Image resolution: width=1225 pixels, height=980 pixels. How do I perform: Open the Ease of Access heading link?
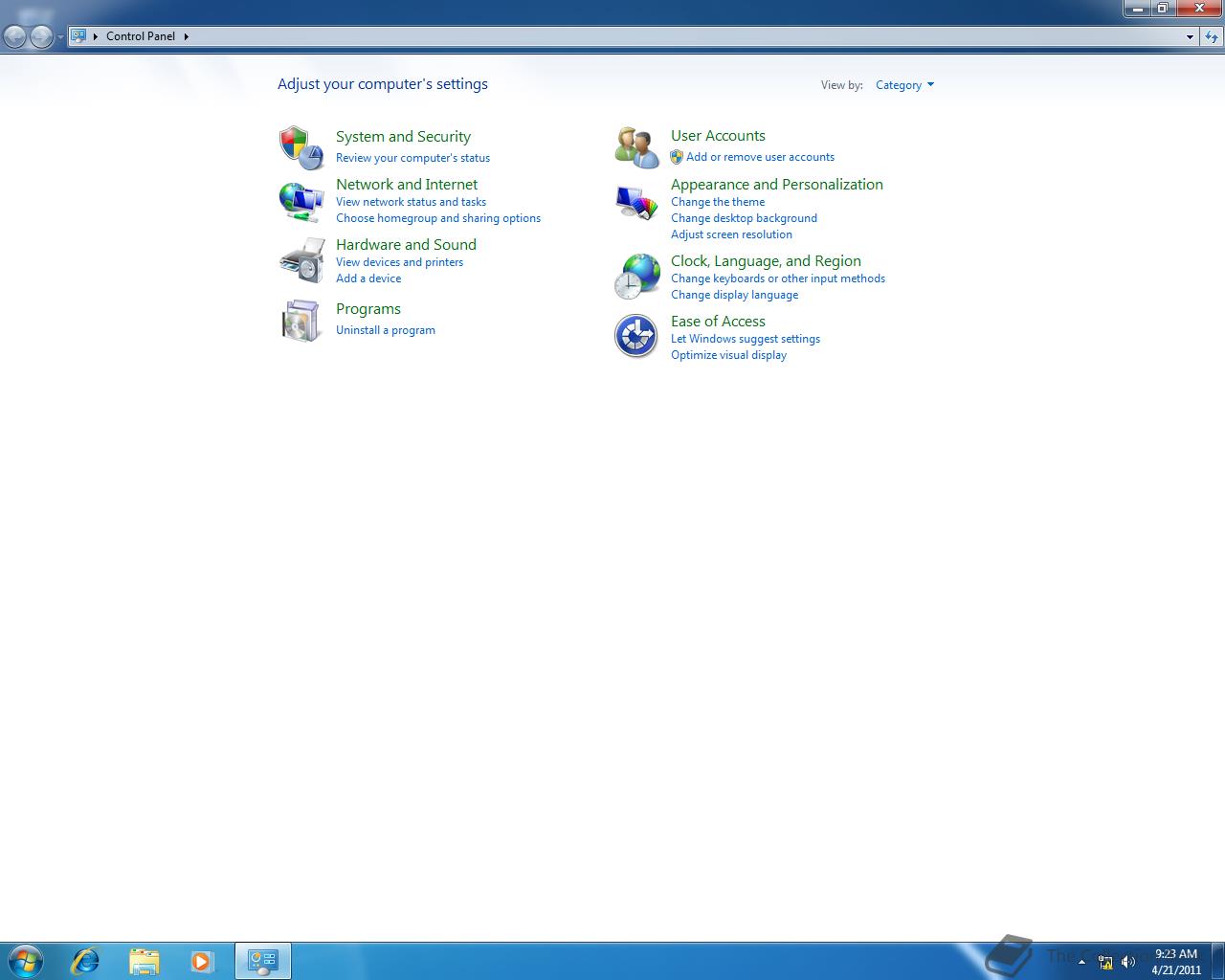pos(718,322)
